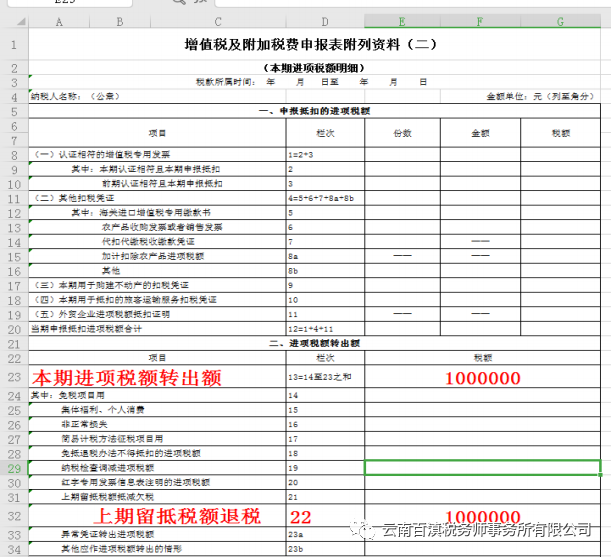Click the cell 其中：免税项目用
This screenshot has width=611, height=557.
pos(157,395)
